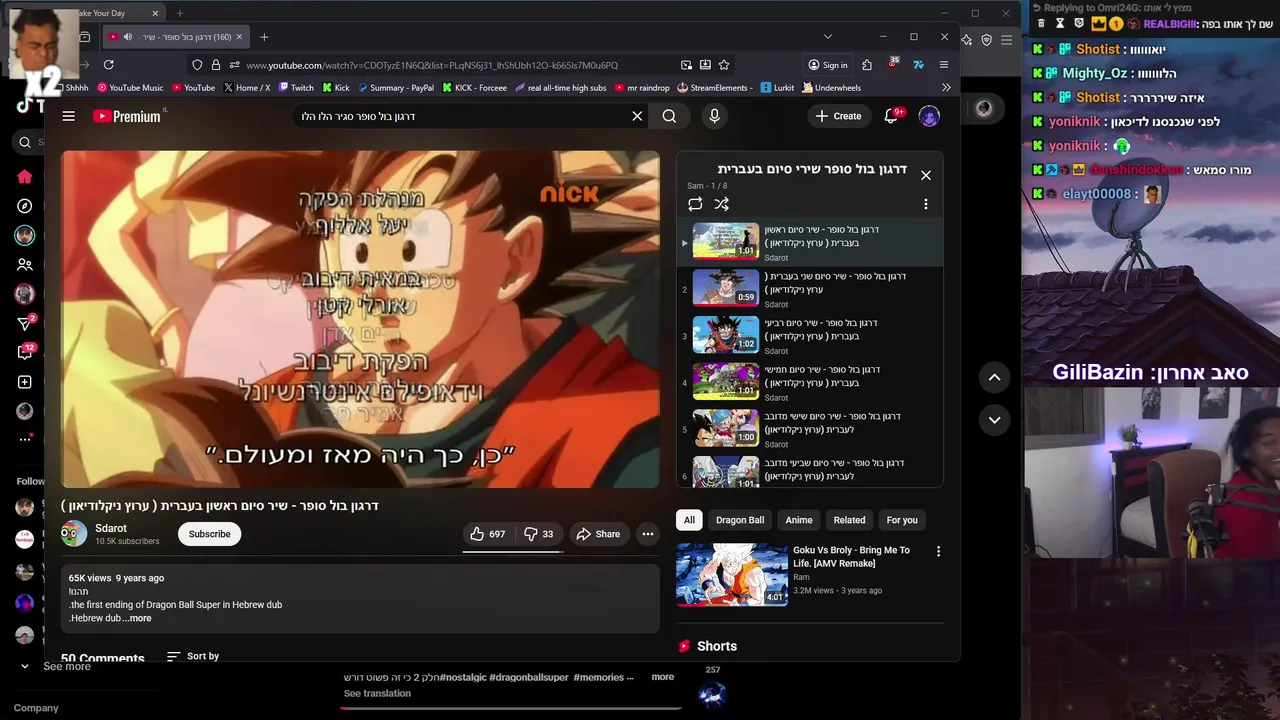Select the For you filter chip
Viewport: 1280px width, 720px height.
click(x=902, y=520)
